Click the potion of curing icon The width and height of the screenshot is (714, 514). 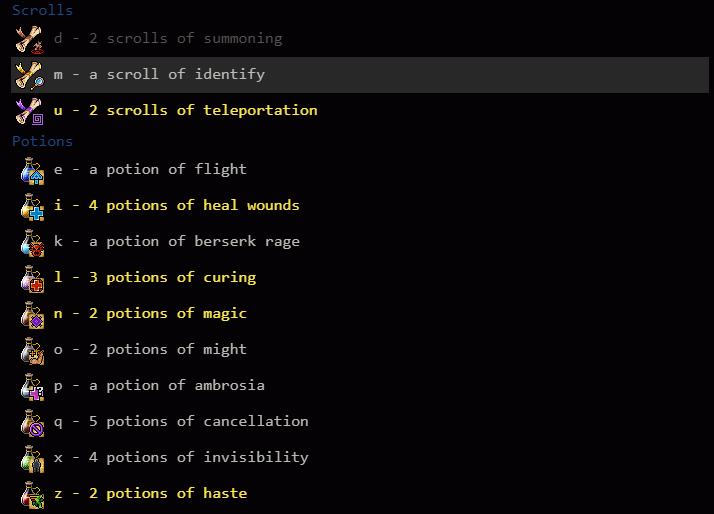(32, 279)
